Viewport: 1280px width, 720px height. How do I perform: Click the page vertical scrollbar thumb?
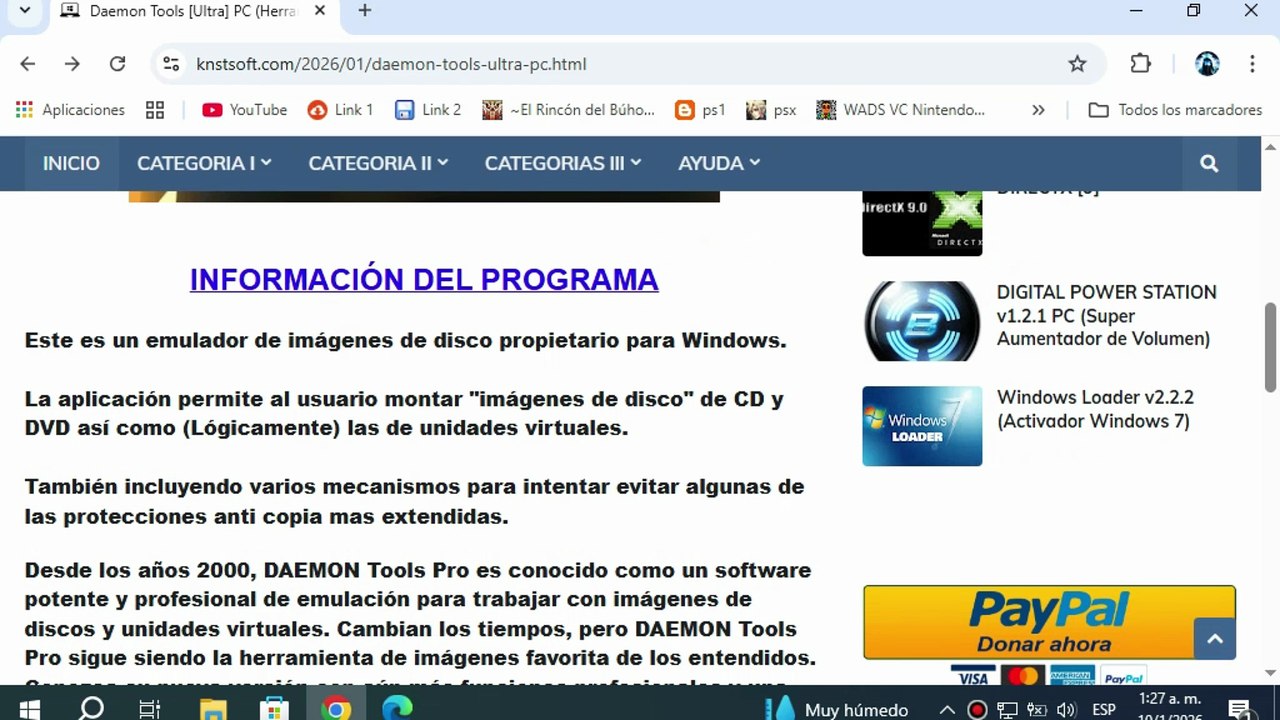[x=1271, y=347]
